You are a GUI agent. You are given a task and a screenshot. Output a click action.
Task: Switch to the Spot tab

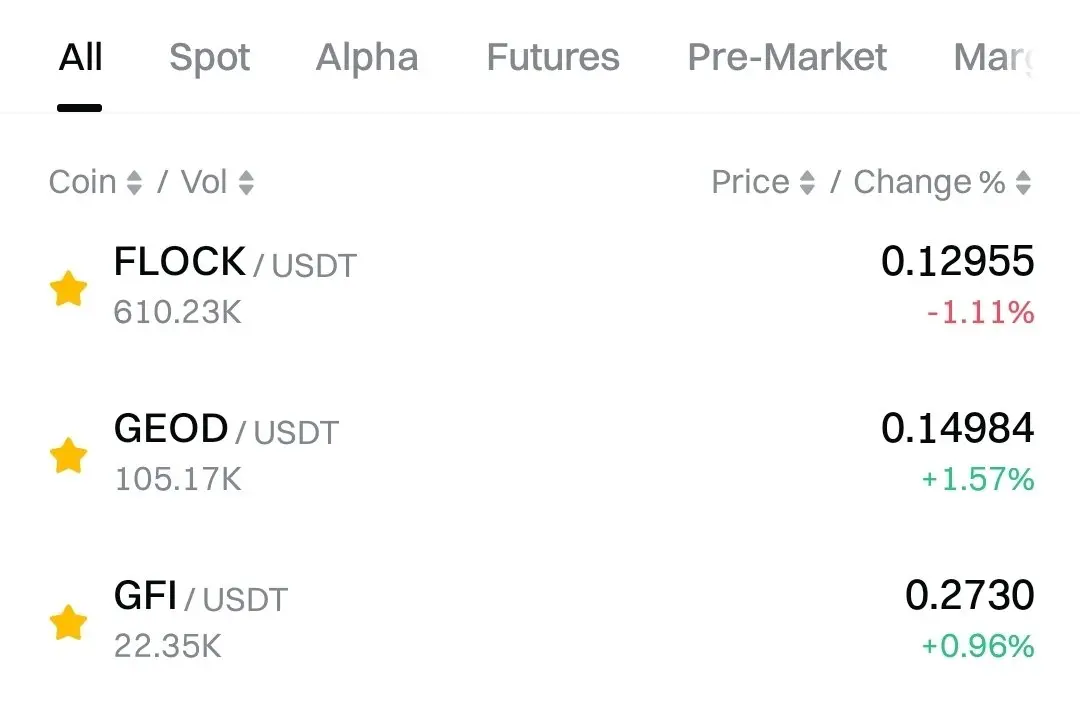209,58
